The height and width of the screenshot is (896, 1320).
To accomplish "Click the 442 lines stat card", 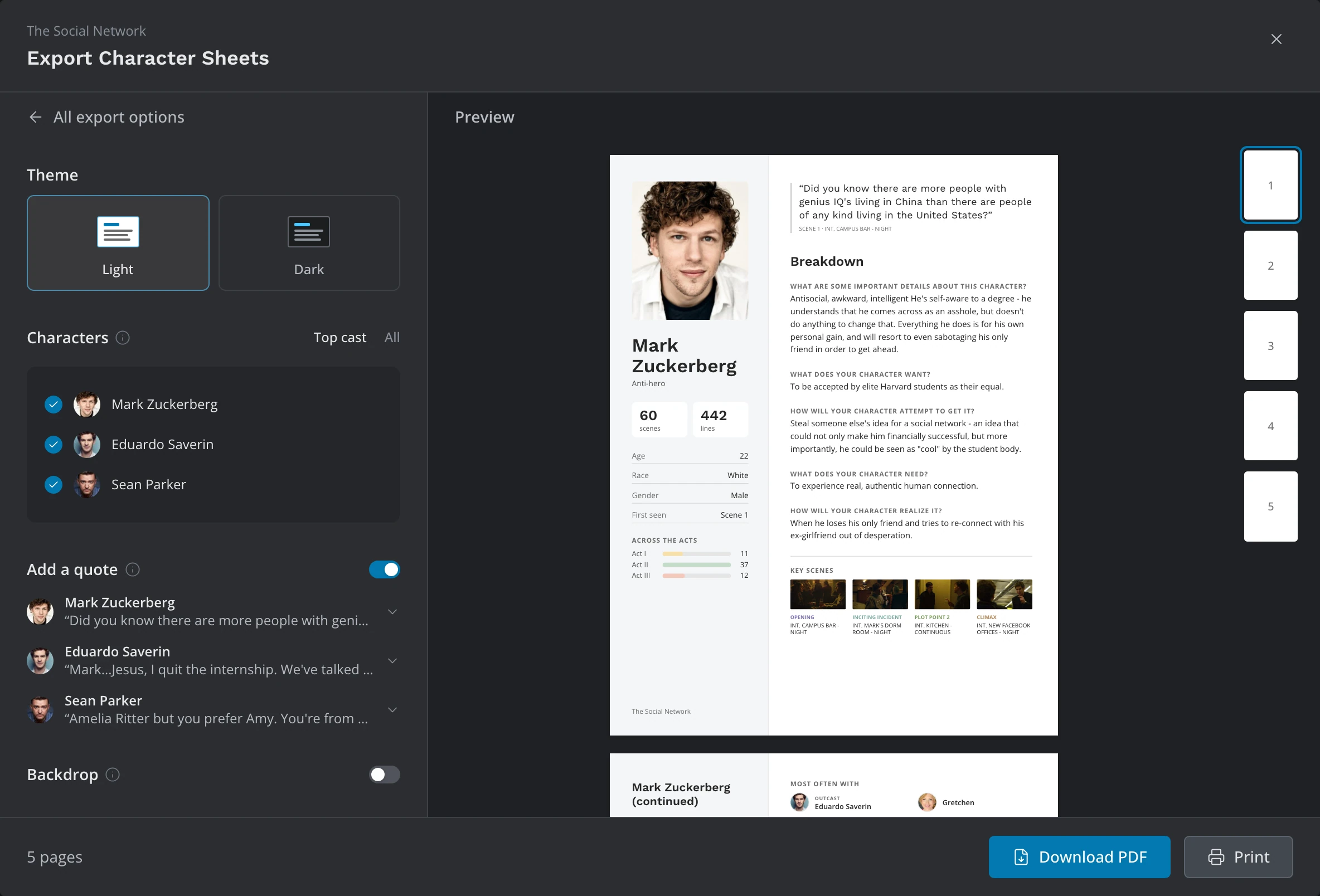I will point(720,420).
